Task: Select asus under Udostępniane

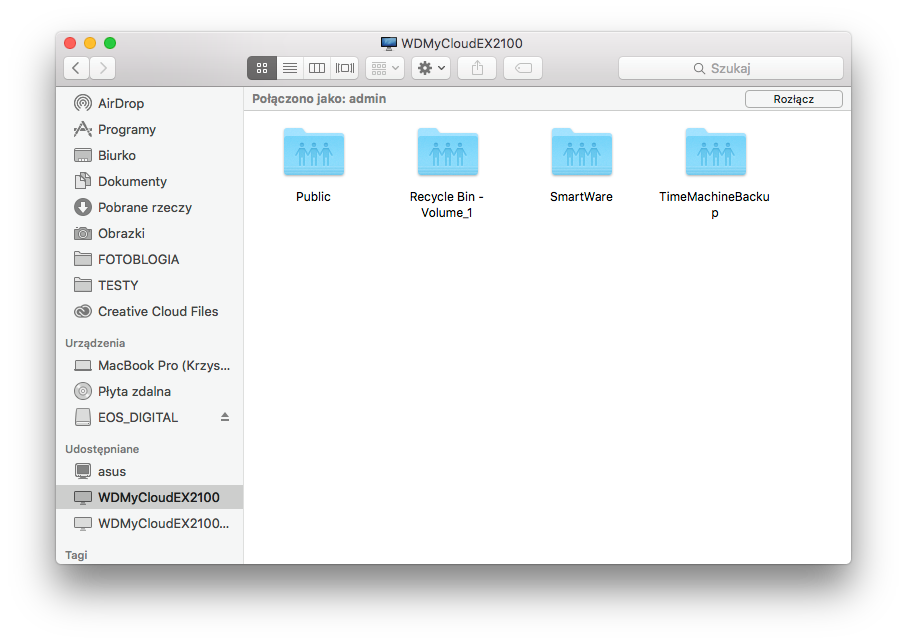Action: (149, 472)
